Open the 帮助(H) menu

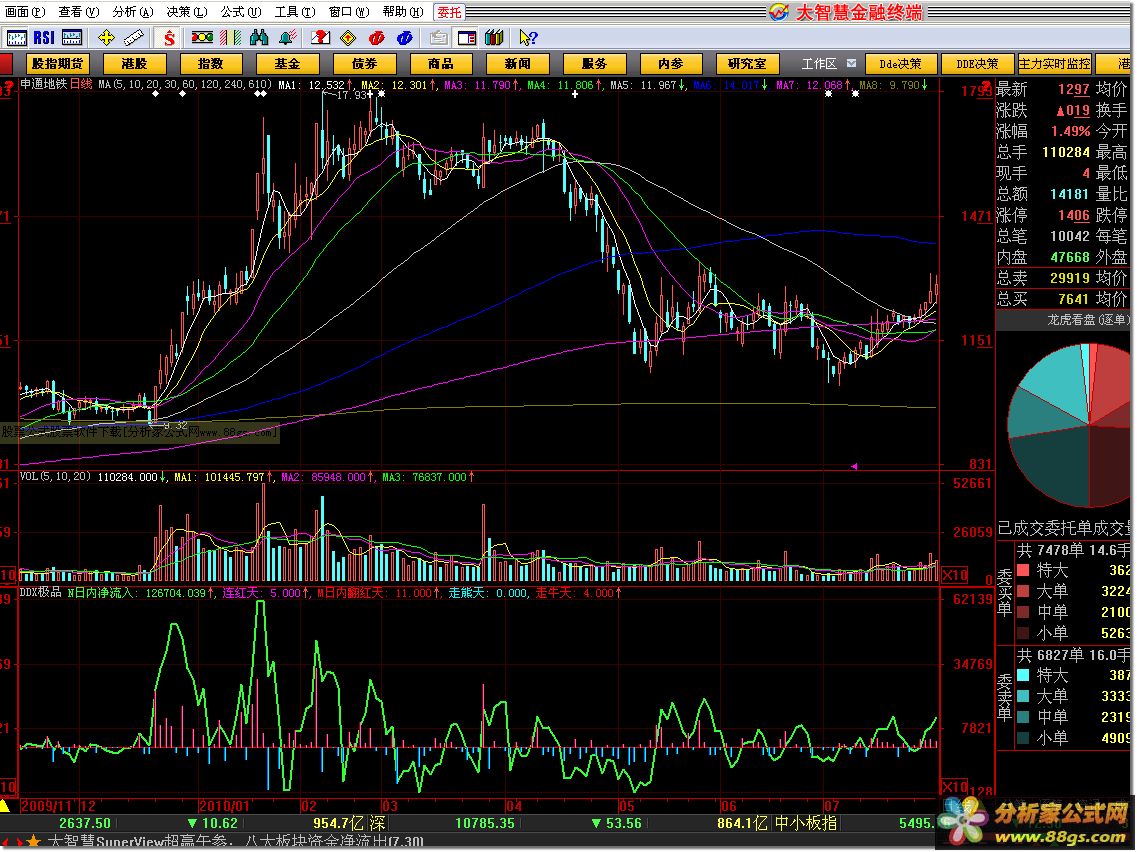[403, 12]
